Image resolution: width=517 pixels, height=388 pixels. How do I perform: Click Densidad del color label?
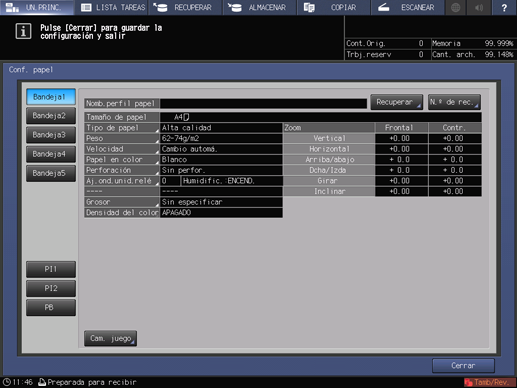[122, 213]
